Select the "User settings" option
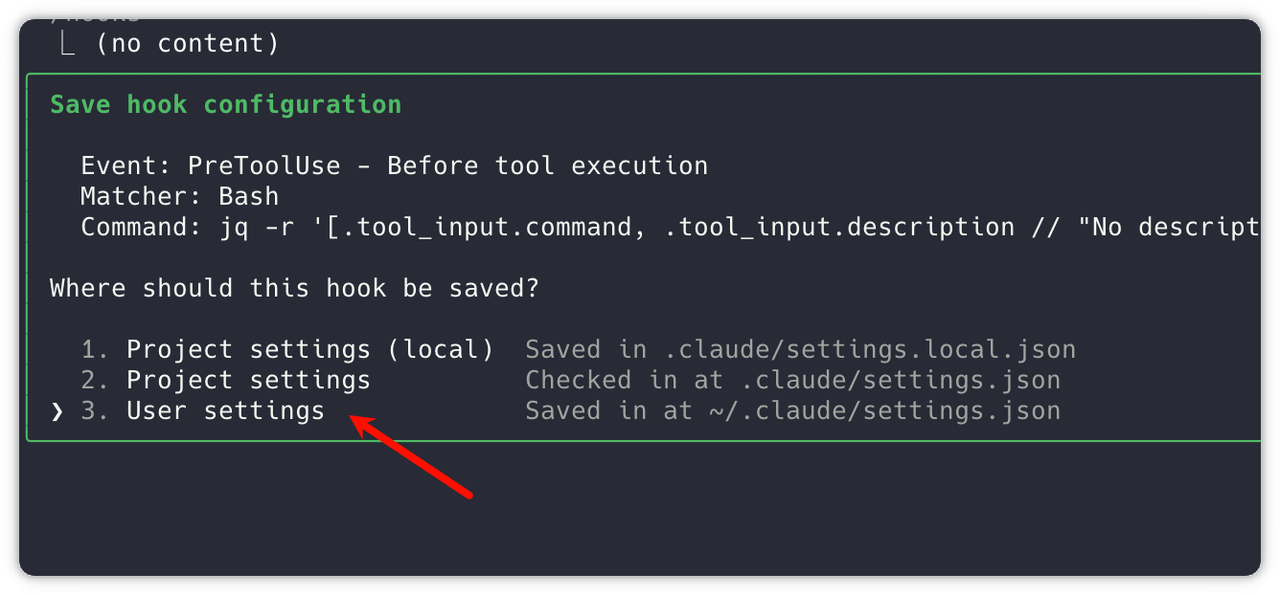This screenshot has height=595, width=1280. pyautogui.click(x=225, y=411)
